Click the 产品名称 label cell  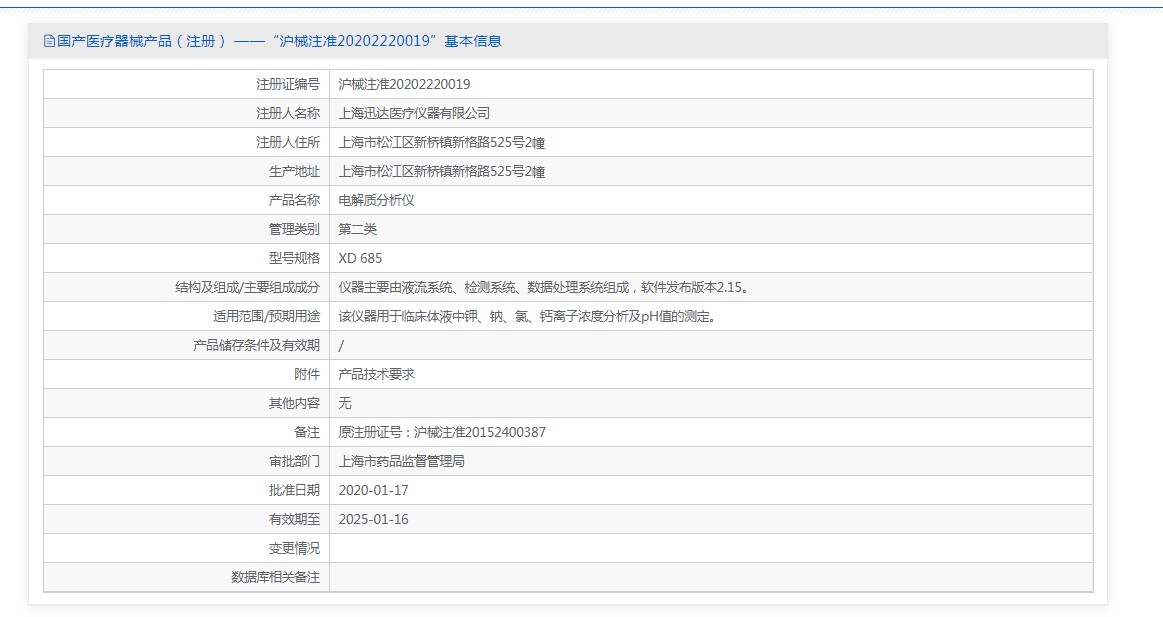[x=187, y=200]
